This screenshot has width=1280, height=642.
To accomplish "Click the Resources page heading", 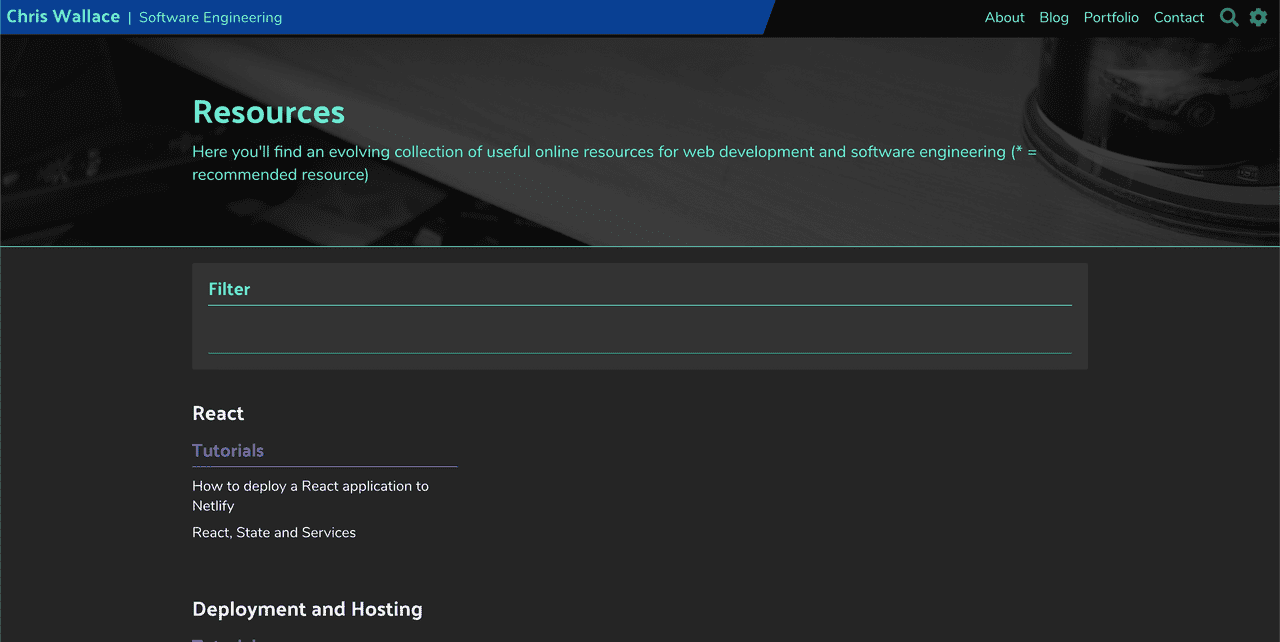I will (268, 112).
